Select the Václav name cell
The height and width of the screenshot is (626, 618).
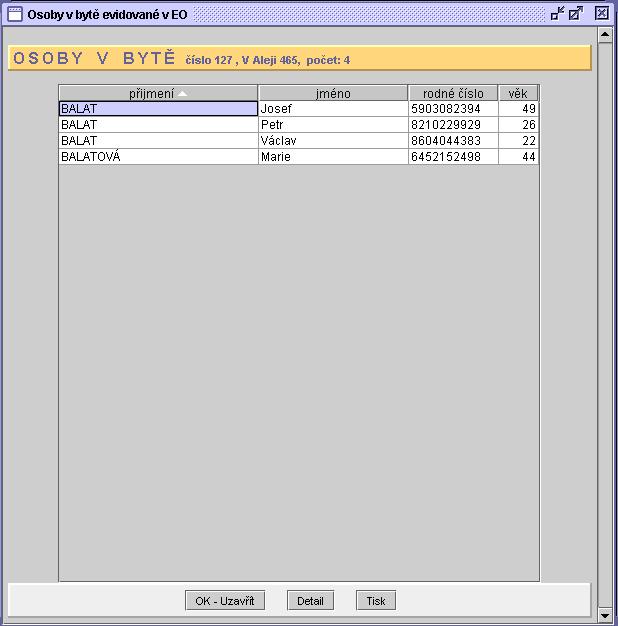[x=333, y=141]
